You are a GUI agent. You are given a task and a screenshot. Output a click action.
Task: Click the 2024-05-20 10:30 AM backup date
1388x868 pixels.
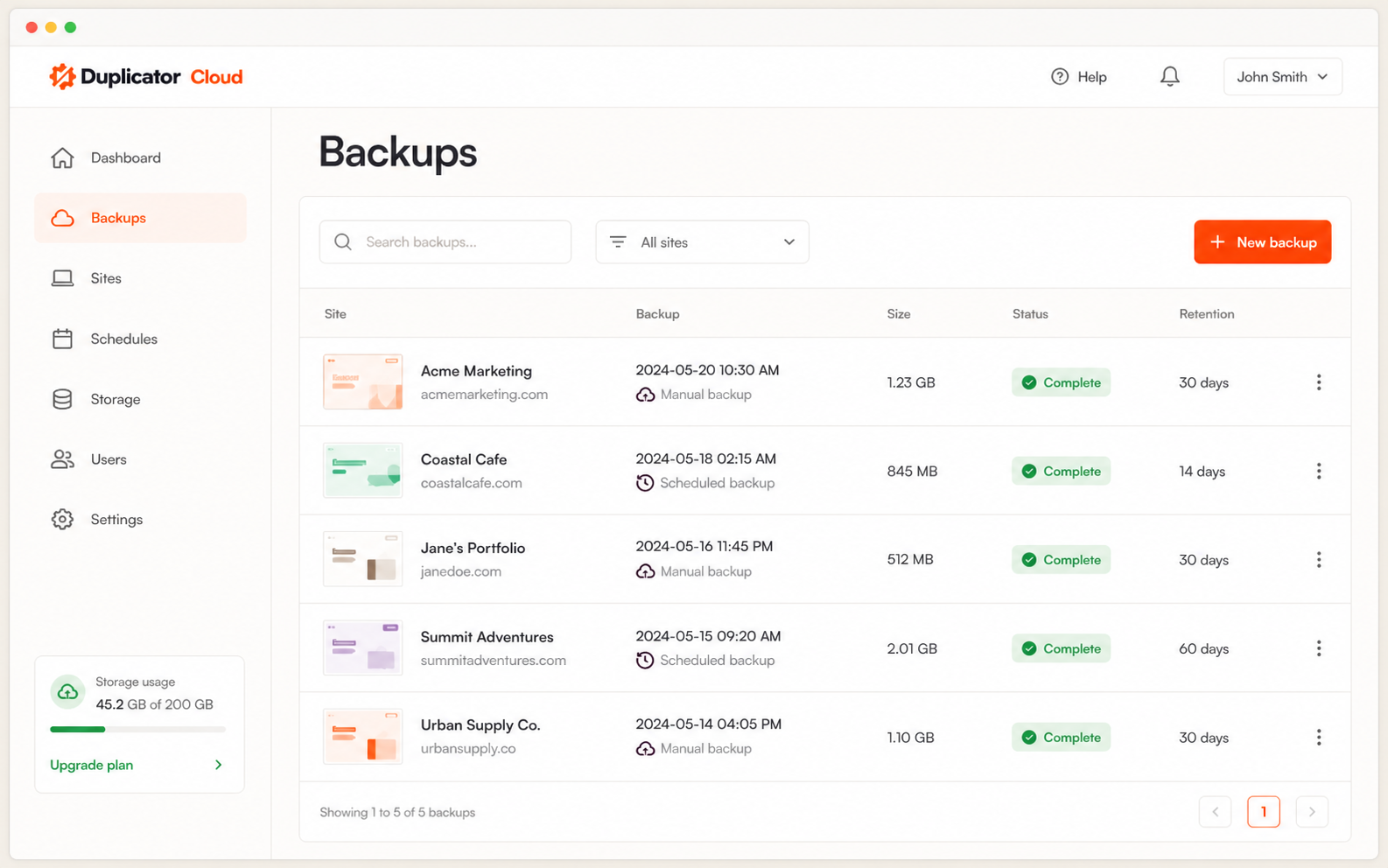click(x=707, y=370)
